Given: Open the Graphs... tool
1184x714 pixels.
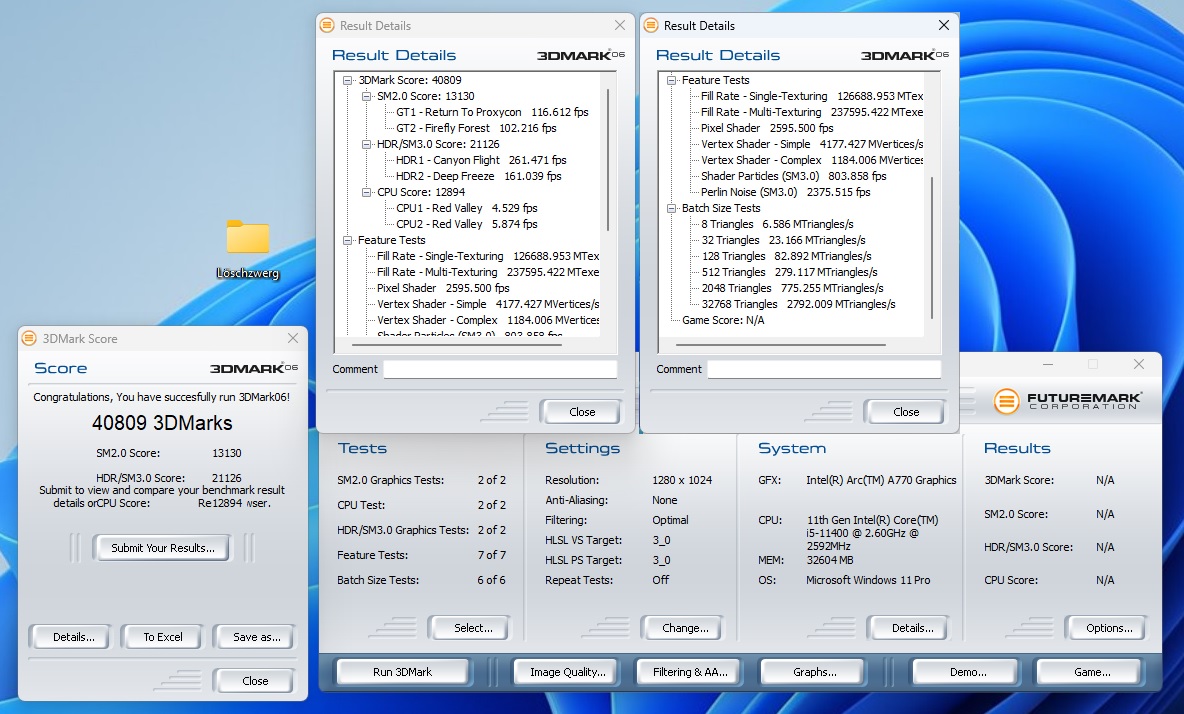Looking at the screenshot, I should click(x=814, y=672).
